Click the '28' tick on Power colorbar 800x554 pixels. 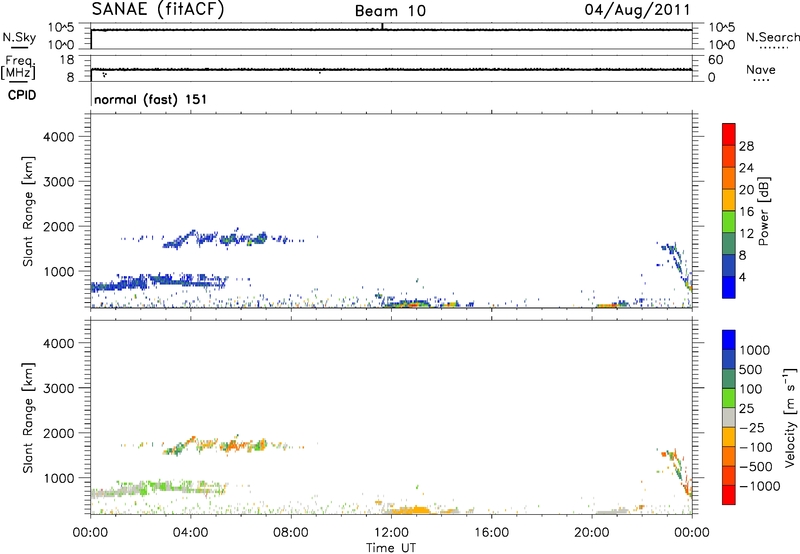tap(746, 146)
